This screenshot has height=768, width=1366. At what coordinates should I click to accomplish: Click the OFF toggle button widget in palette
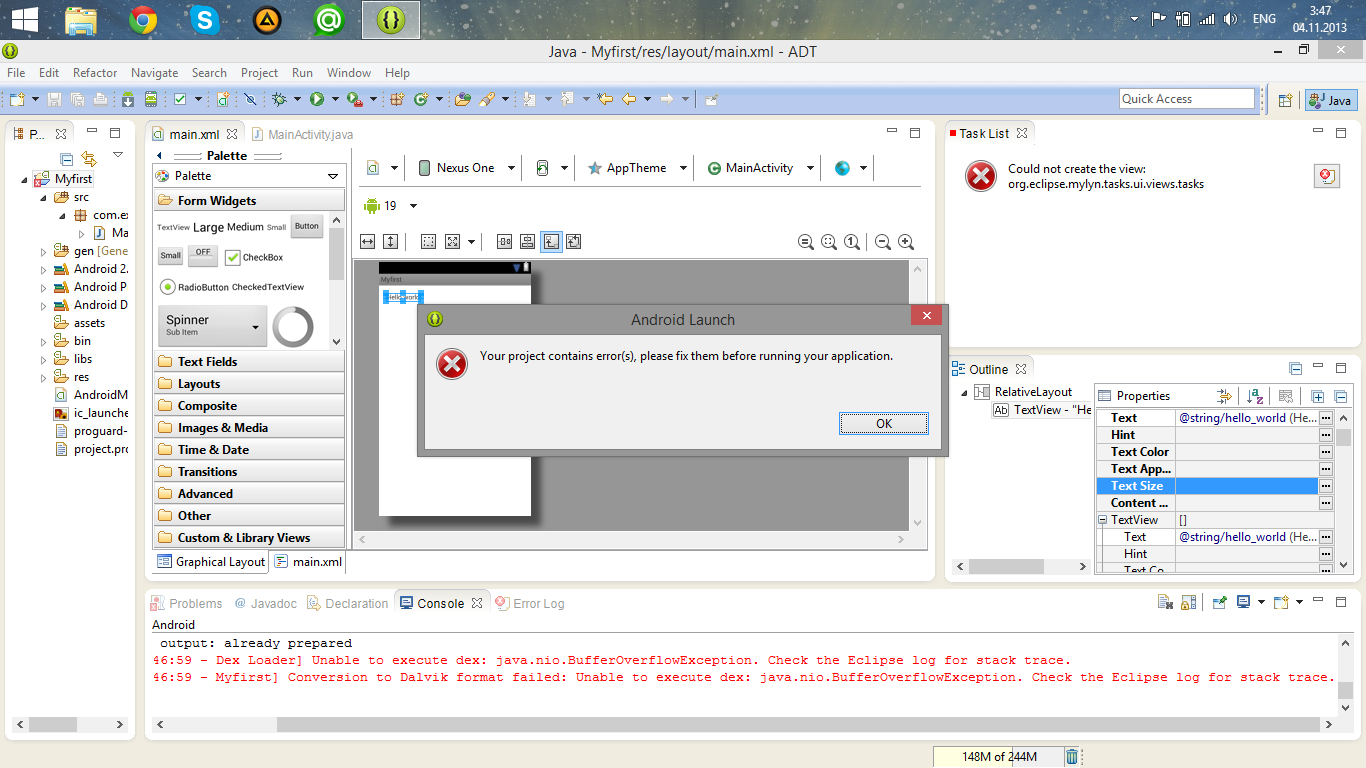tap(203, 254)
